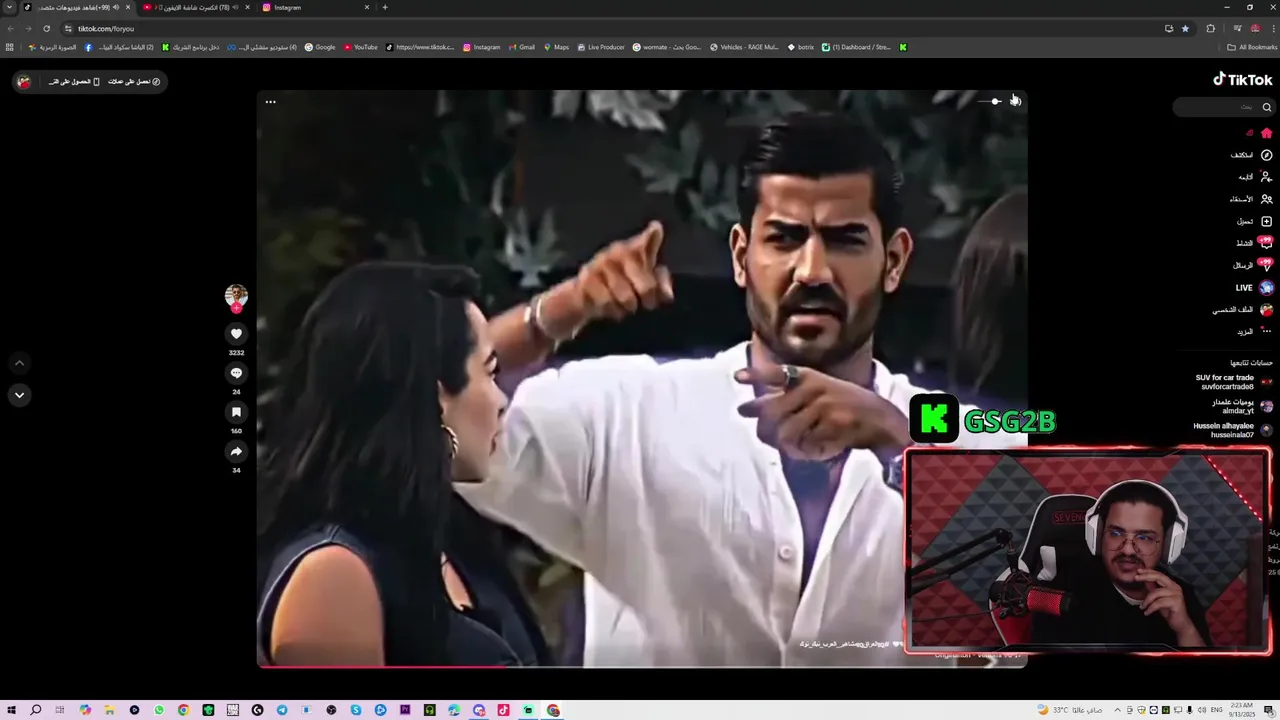This screenshot has width=1280, height=720.
Task: Click the TikTok logo
Action: pos(1243,80)
